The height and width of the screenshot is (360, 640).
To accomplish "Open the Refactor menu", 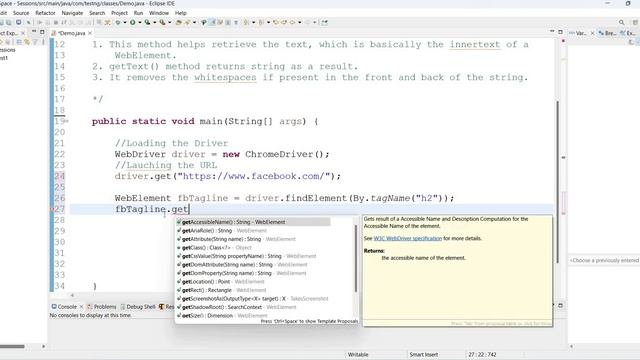I will point(45,13).
